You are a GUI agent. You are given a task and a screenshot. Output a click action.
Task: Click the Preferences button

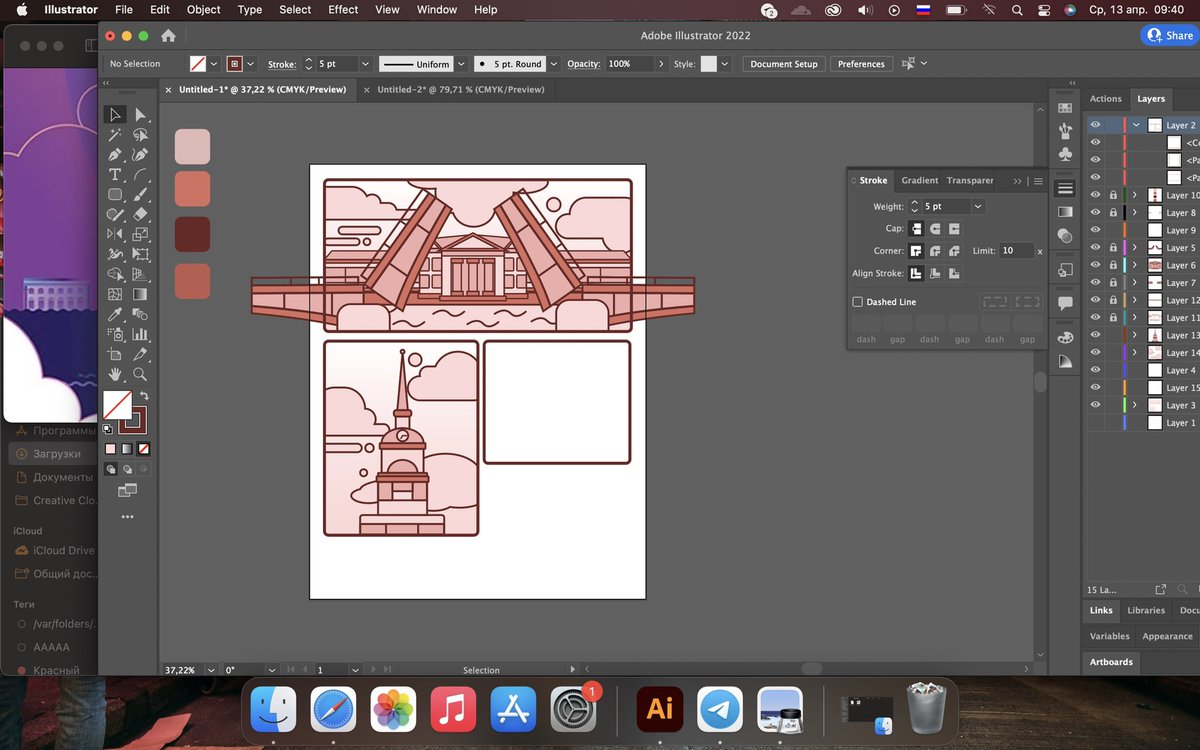pos(861,64)
